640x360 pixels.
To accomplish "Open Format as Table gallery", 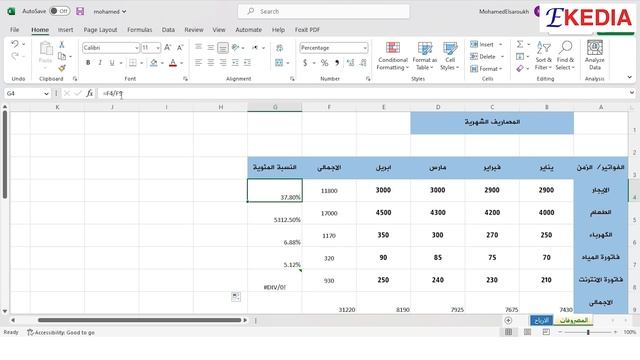I will point(424,56).
